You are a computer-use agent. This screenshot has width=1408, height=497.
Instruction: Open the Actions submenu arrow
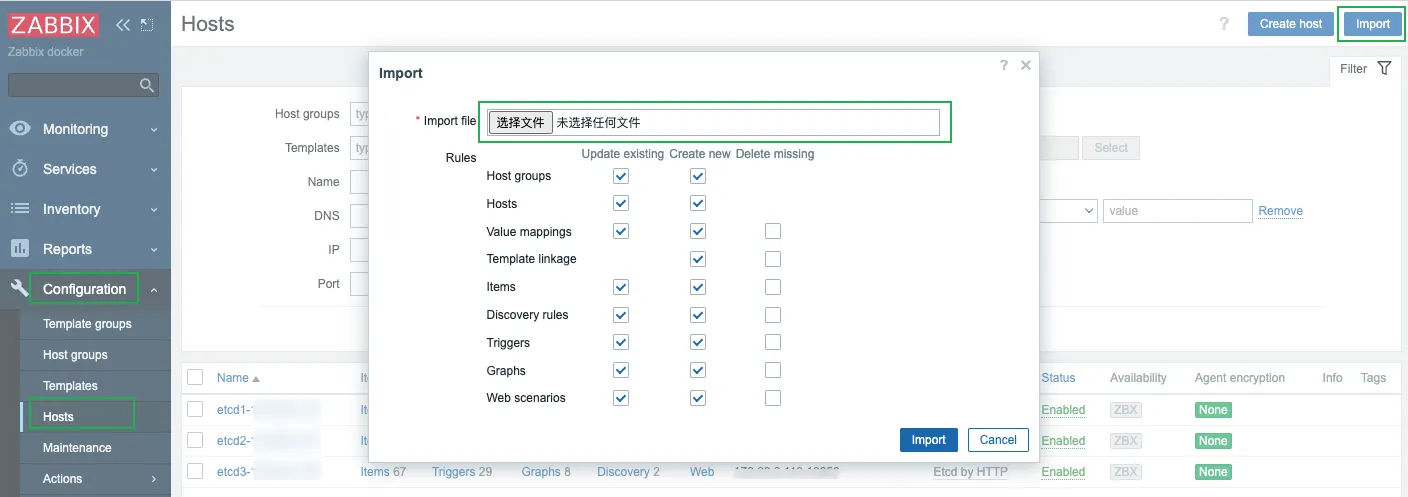click(x=154, y=479)
